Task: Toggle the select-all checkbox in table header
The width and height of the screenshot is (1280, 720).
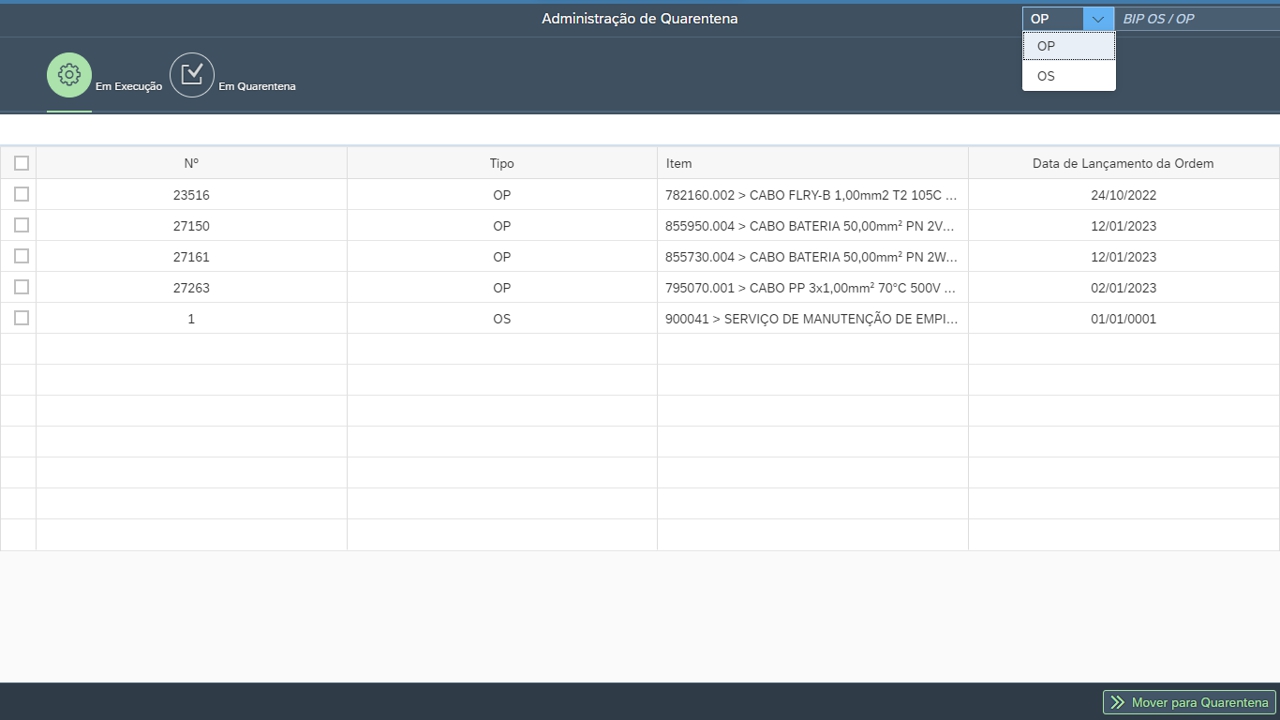Action: (21, 163)
